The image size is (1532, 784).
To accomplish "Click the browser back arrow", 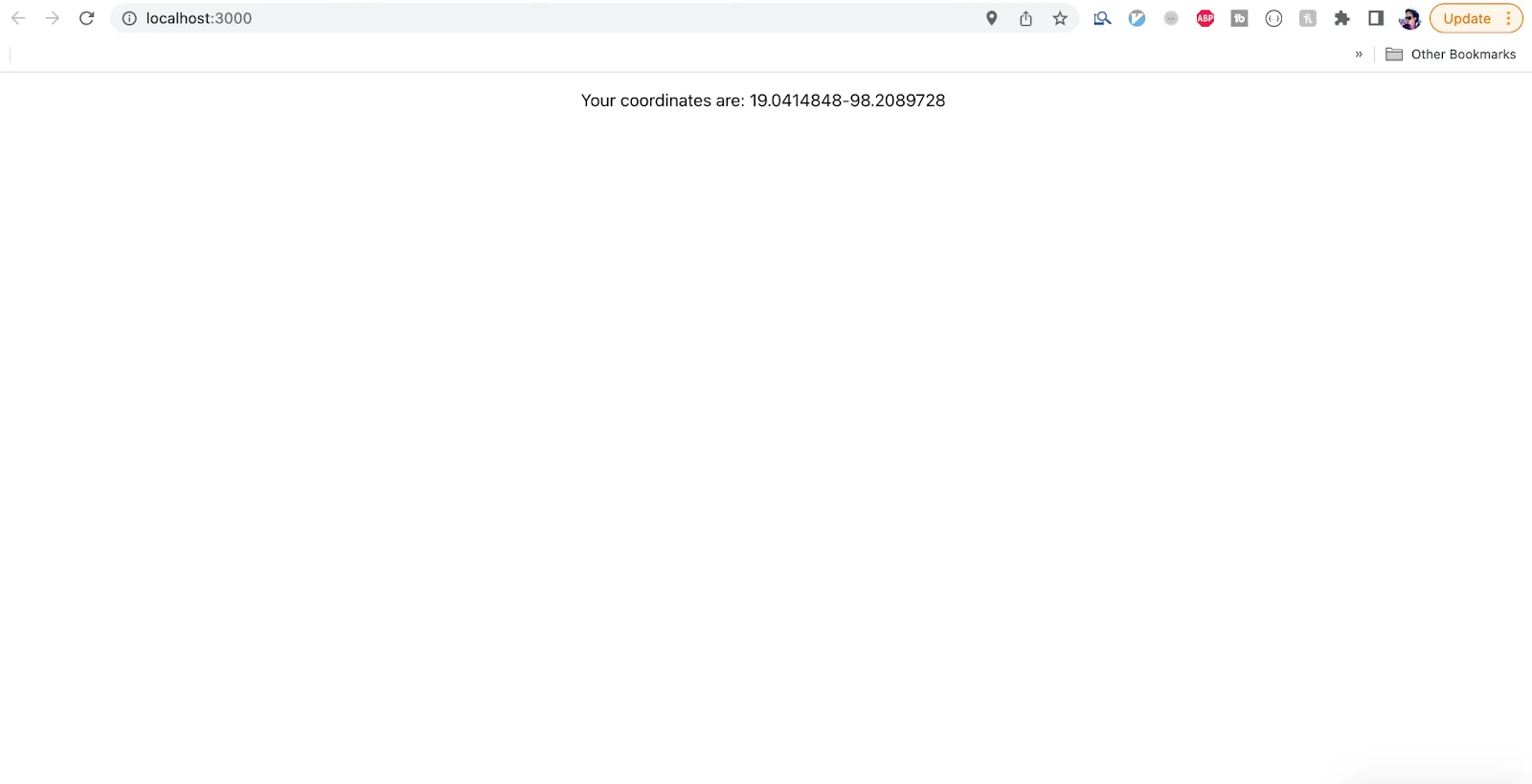I will tap(18, 18).
